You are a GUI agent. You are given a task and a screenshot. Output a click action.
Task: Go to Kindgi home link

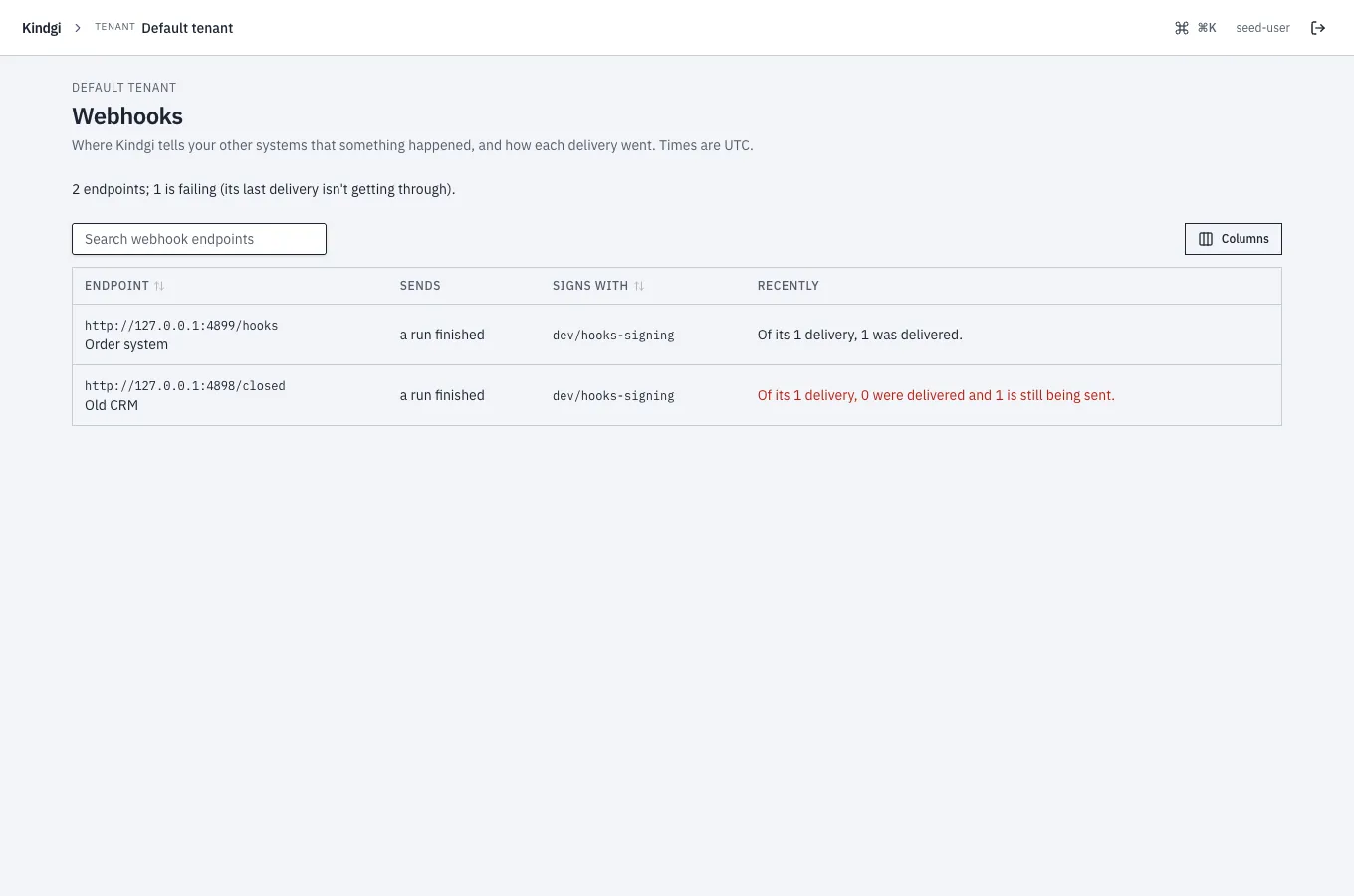point(41,28)
